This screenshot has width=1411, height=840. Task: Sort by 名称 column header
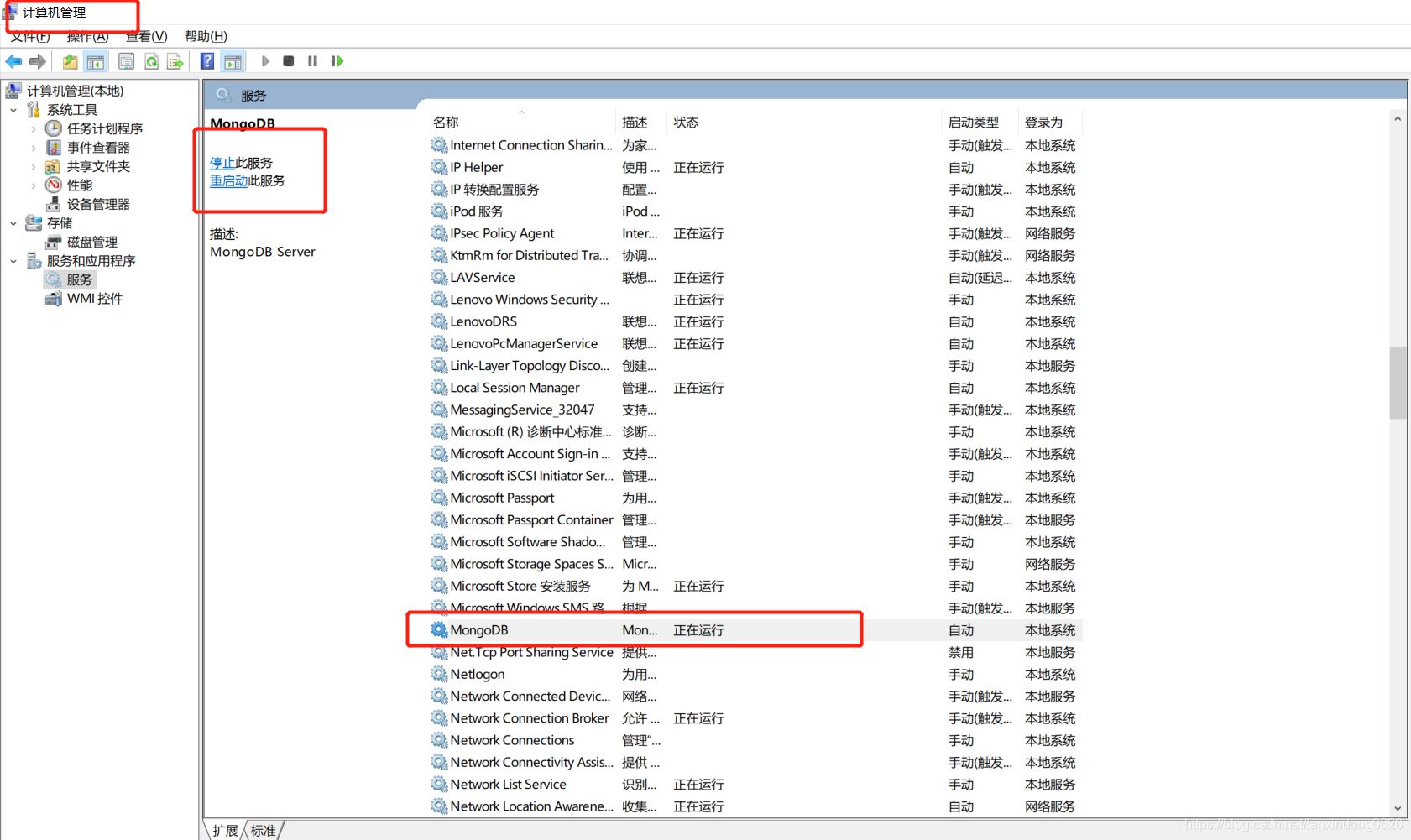[x=521, y=123]
